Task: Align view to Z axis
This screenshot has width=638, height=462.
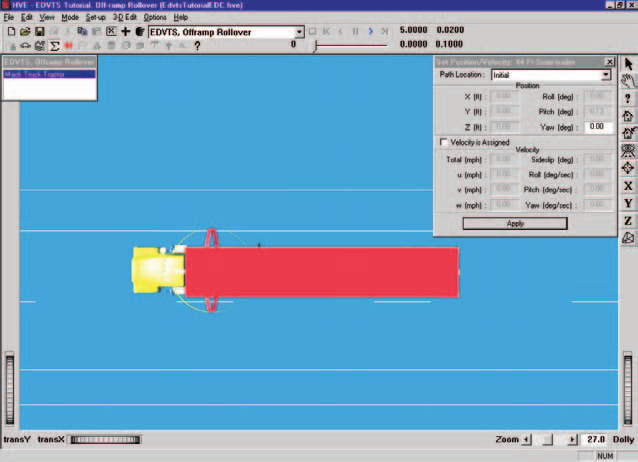Action: coord(628,221)
